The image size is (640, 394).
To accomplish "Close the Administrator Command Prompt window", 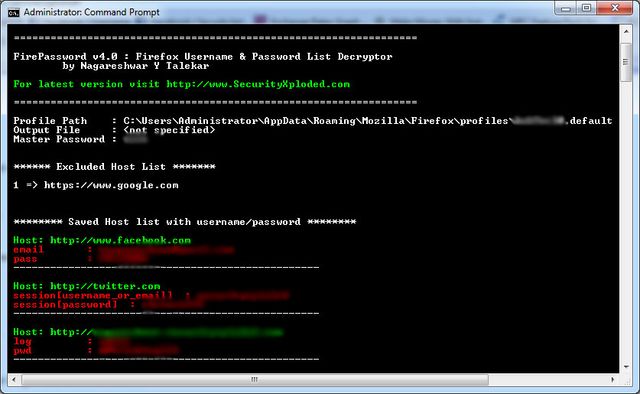I will [x=615, y=9].
